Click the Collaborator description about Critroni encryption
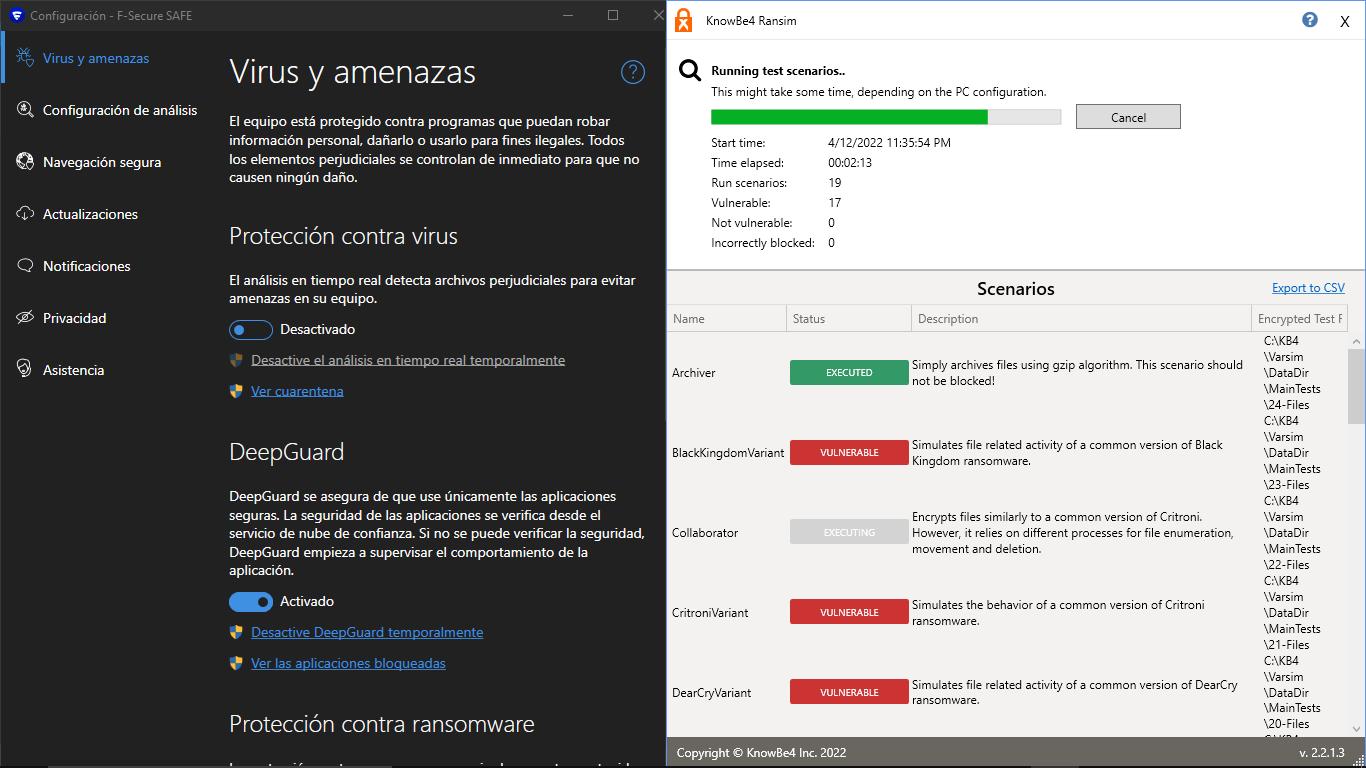 1073,533
